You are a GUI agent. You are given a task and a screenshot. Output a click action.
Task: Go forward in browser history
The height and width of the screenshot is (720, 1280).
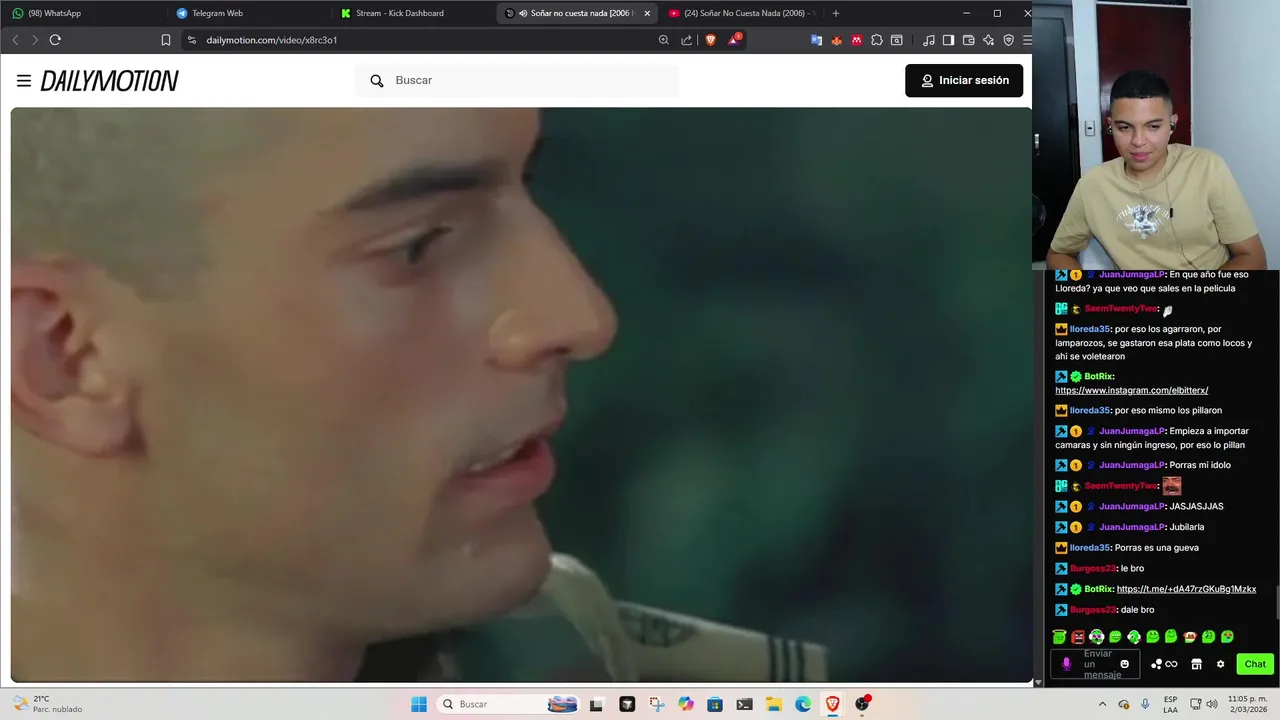pos(34,40)
